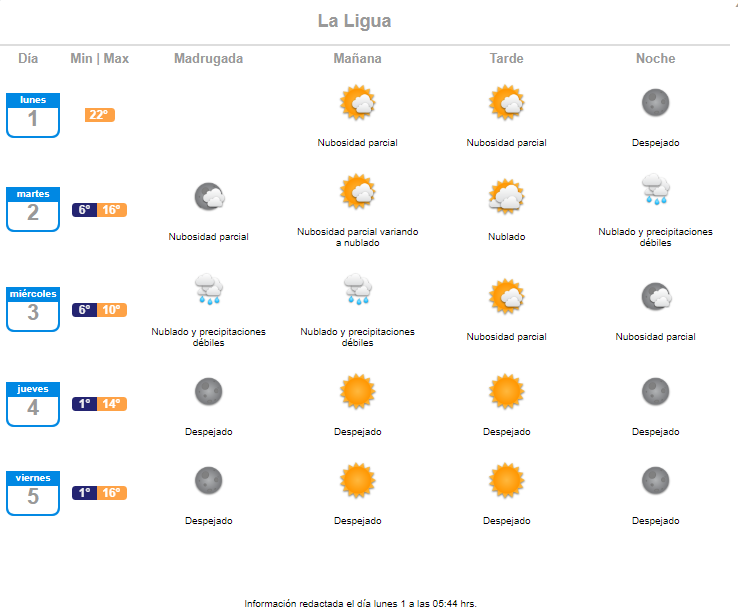Open the lunes 1 calendar day tile
The image size is (738, 612).
(x=33, y=115)
